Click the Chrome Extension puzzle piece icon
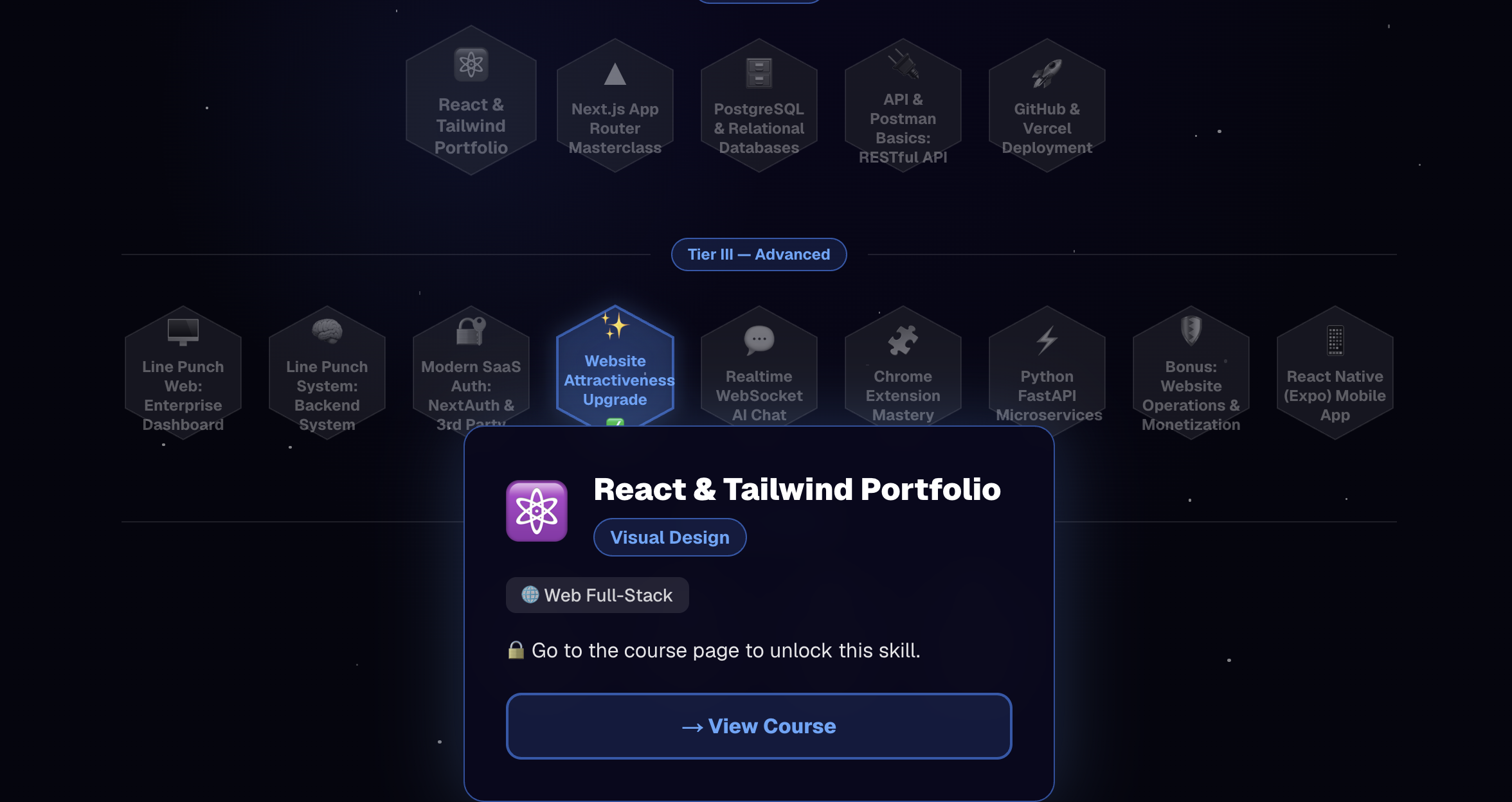1512x802 pixels. coord(903,340)
